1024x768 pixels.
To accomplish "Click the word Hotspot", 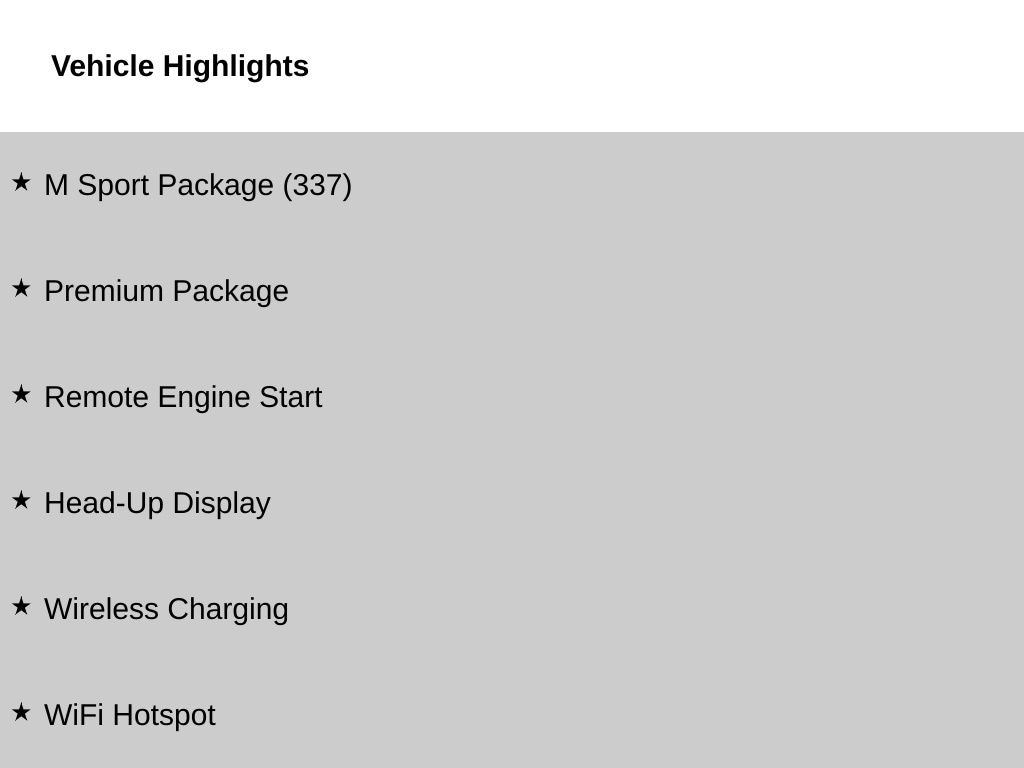I will (164, 716).
